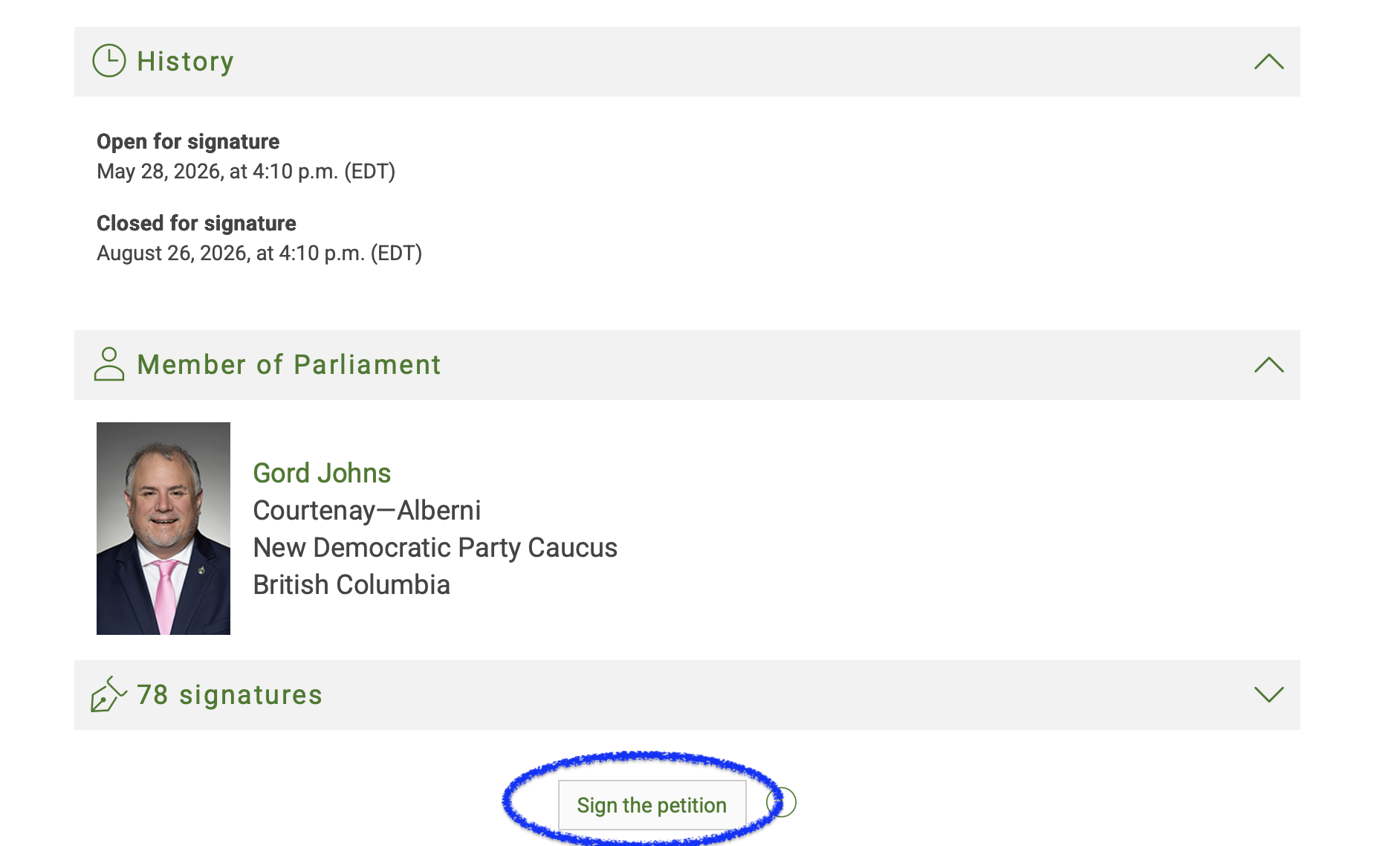Sign the petition
The width and height of the screenshot is (1400, 846).
click(x=652, y=805)
